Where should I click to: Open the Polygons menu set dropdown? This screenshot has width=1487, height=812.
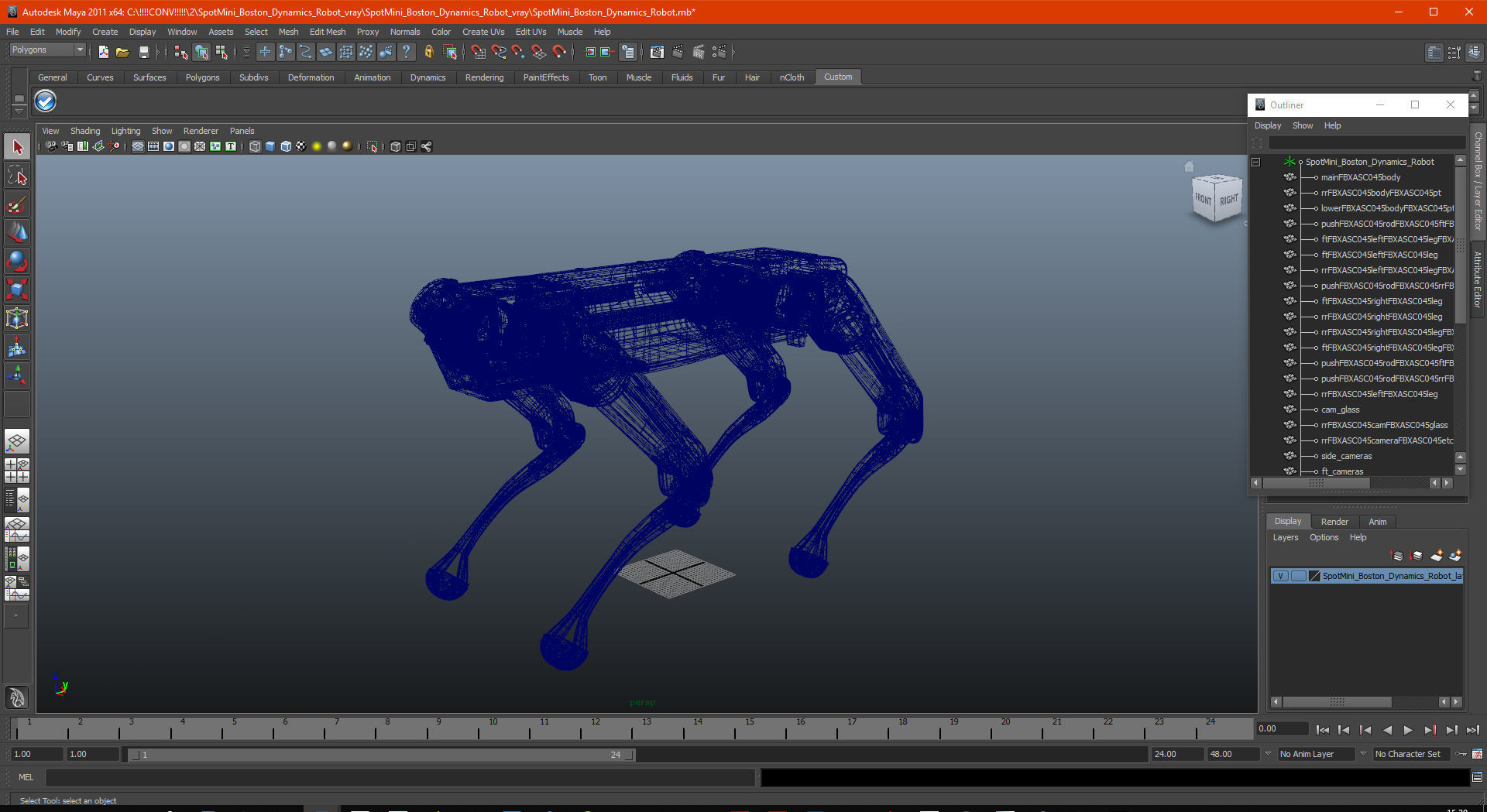[80, 50]
